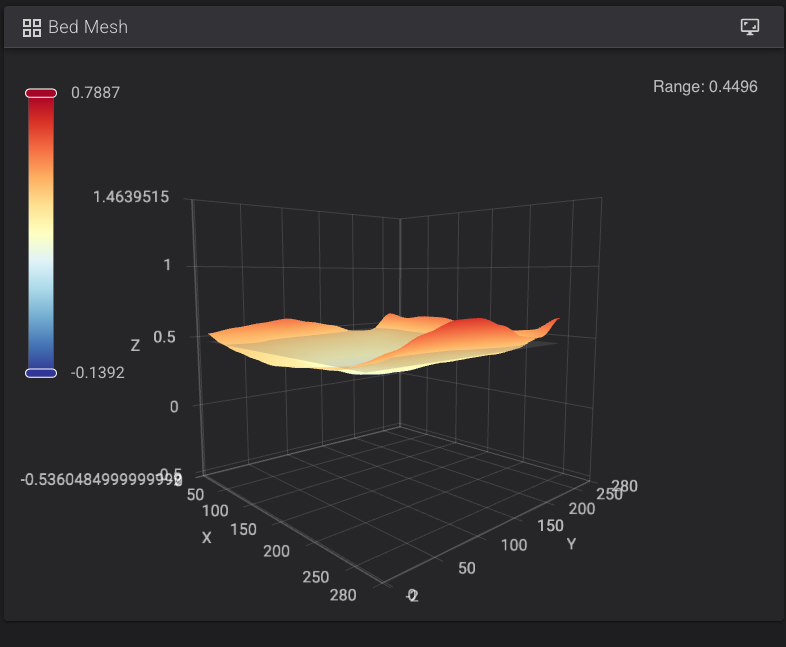Click the 0.7887 scale maximum value

(95, 93)
